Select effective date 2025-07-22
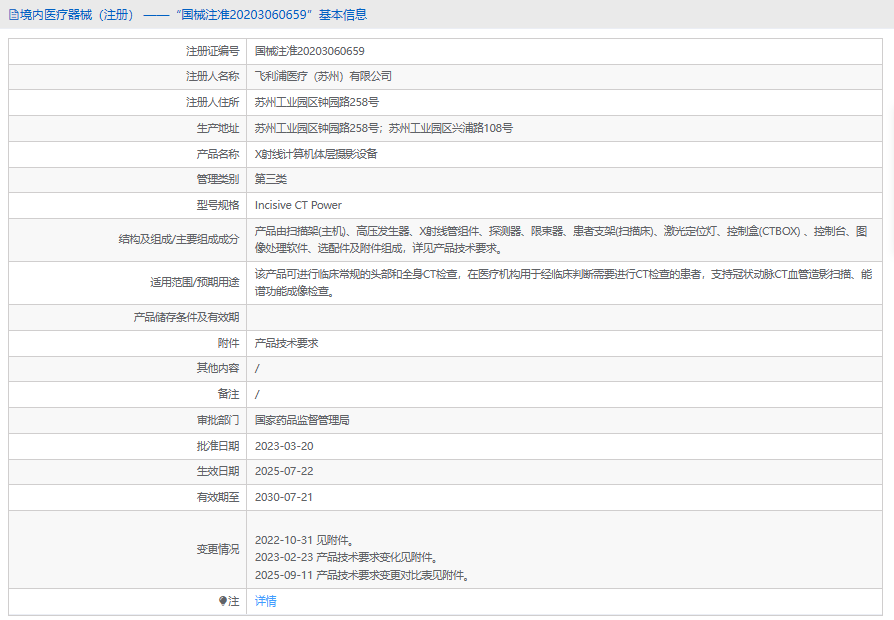 pos(284,472)
